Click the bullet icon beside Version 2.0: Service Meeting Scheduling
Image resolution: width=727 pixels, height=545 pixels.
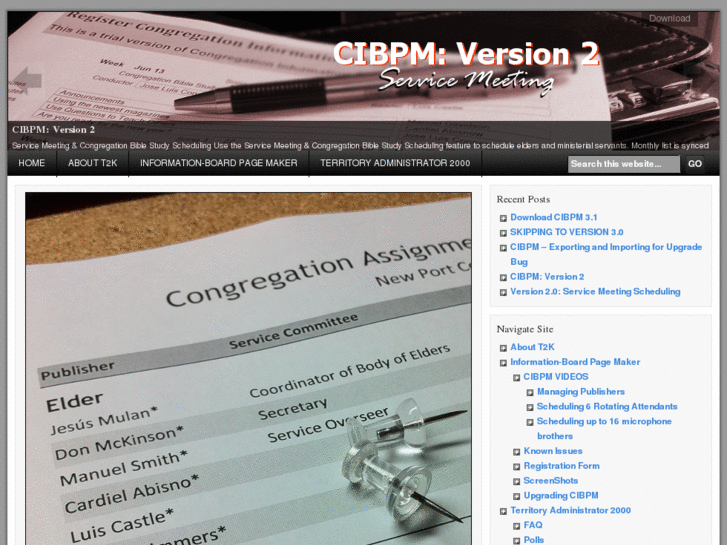coord(503,292)
